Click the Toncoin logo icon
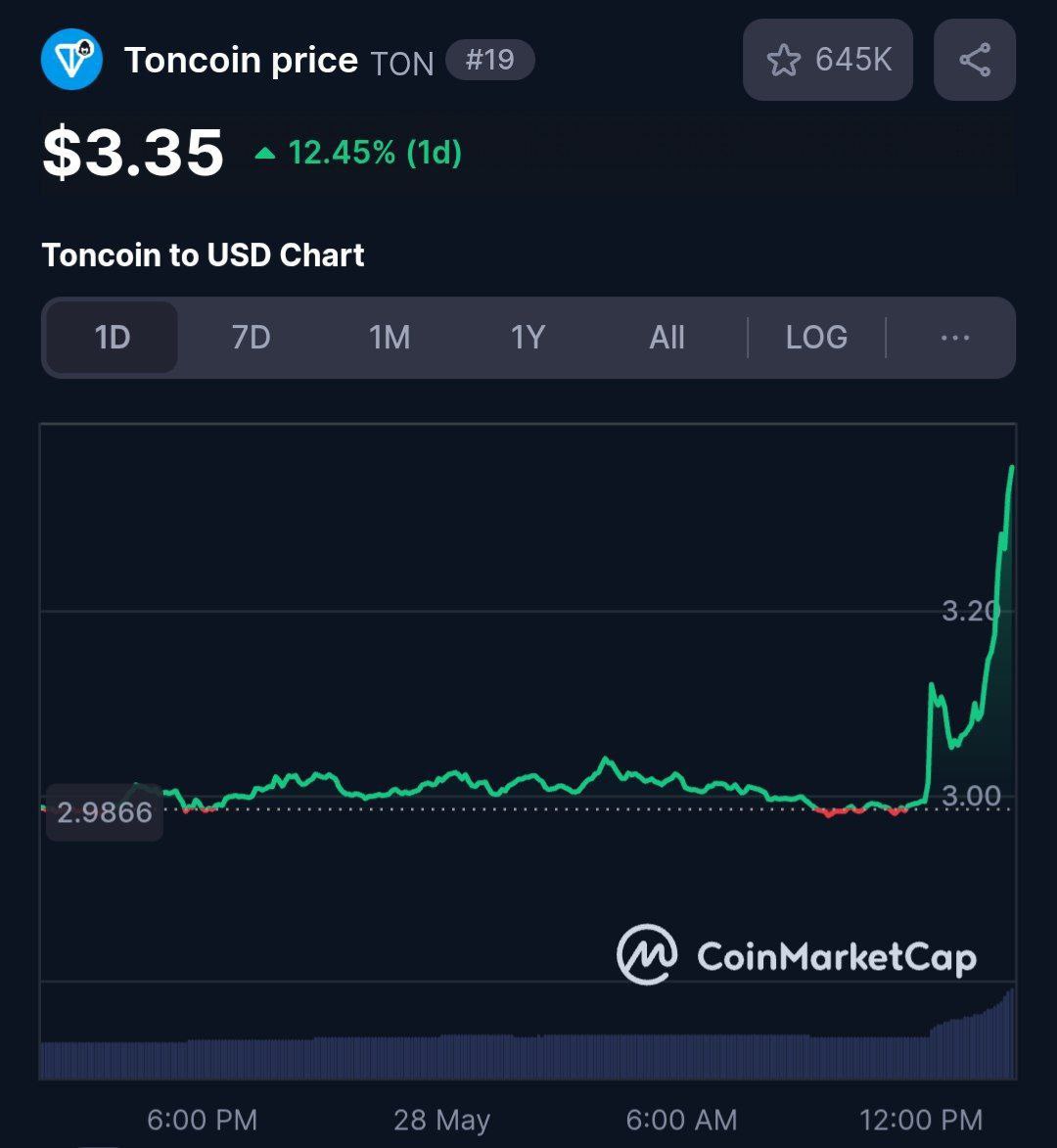Image resolution: width=1057 pixels, height=1148 pixels. coord(71,60)
